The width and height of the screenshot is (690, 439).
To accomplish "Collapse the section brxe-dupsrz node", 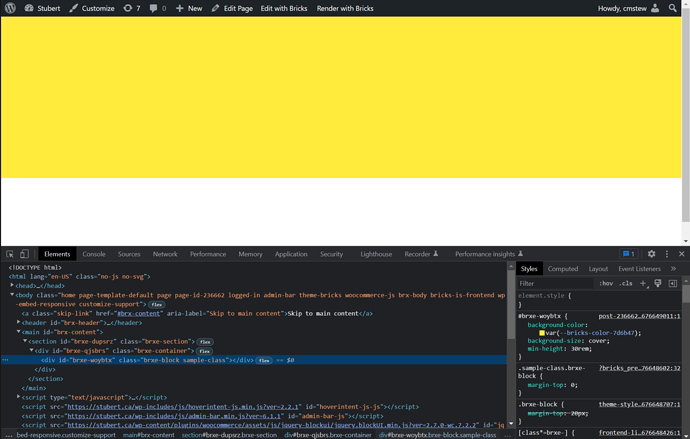I will (25, 341).
